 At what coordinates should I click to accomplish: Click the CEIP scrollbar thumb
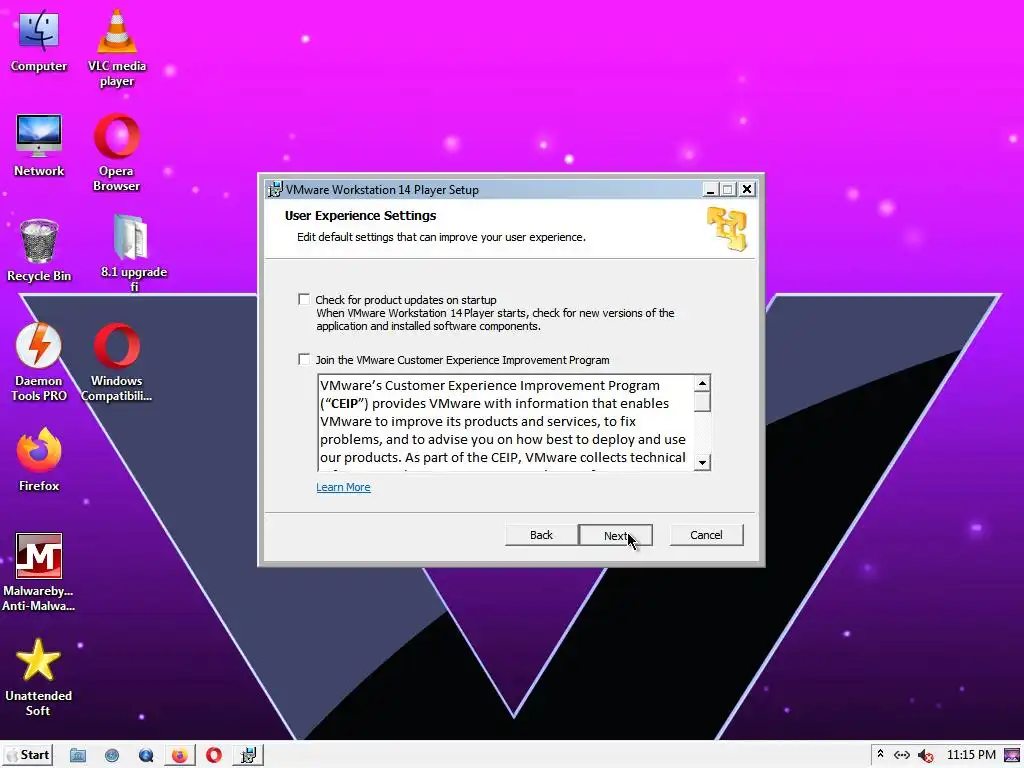coord(702,401)
